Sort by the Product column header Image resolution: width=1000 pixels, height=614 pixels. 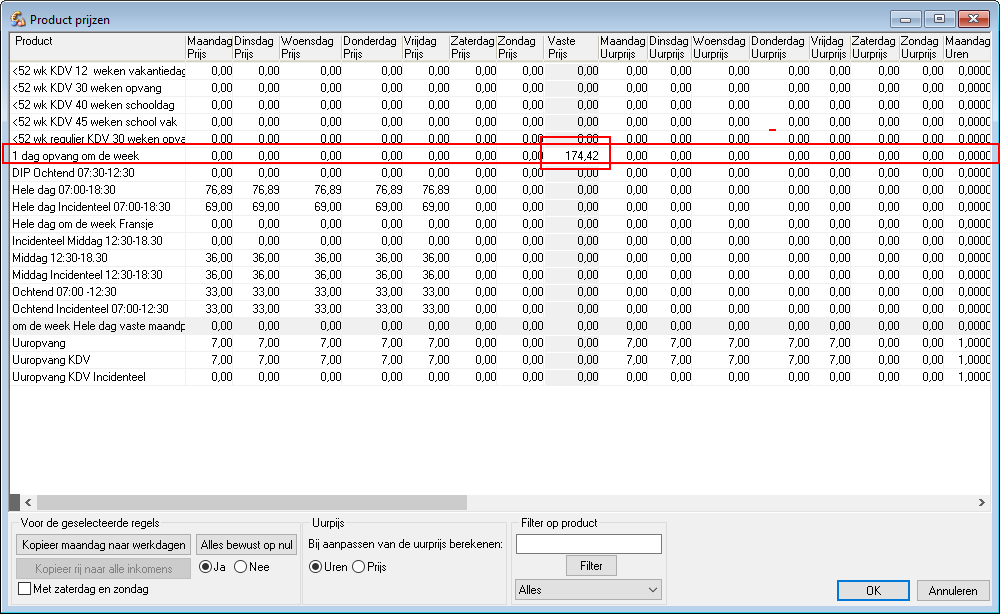(x=97, y=47)
